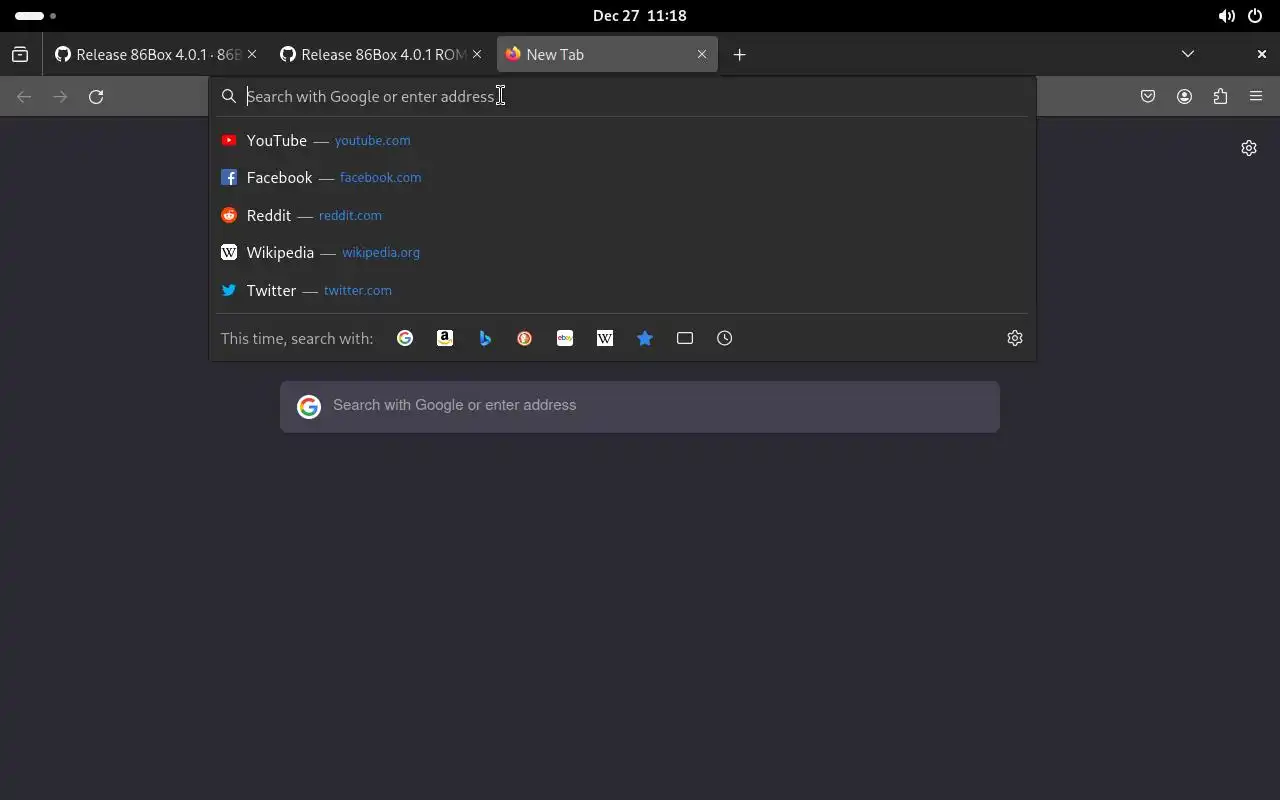This screenshot has width=1280, height=800.
Task: Expand the list all tabs chevron
Action: click(x=1188, y=54)
